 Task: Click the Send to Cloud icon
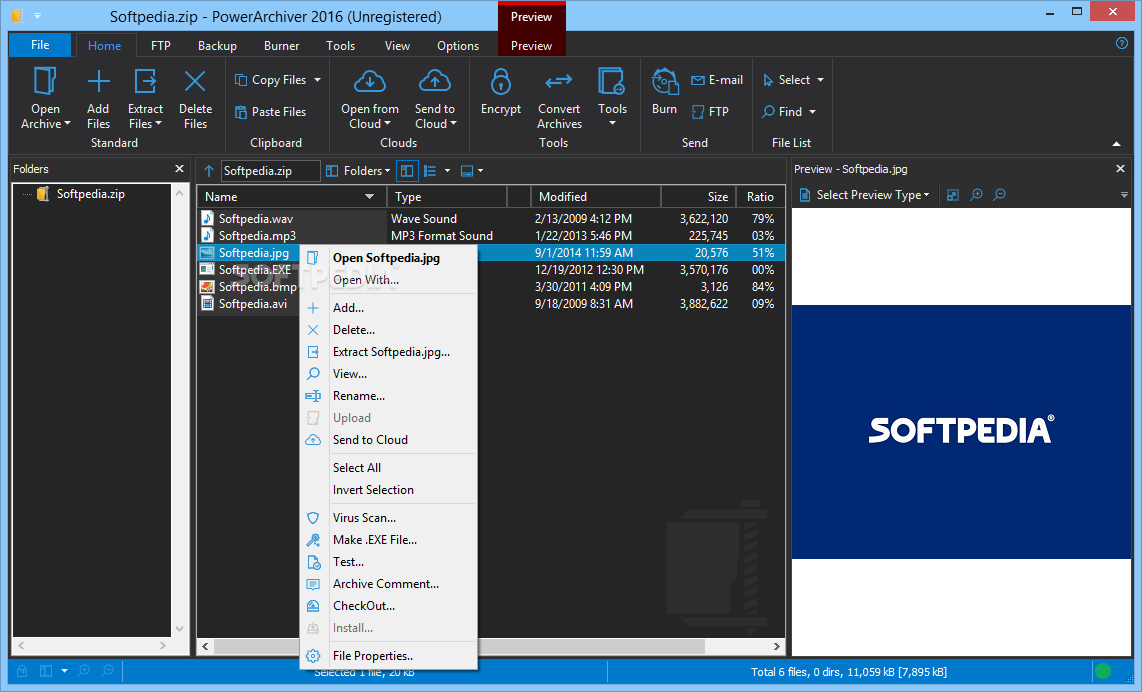(x=435, y=81)
